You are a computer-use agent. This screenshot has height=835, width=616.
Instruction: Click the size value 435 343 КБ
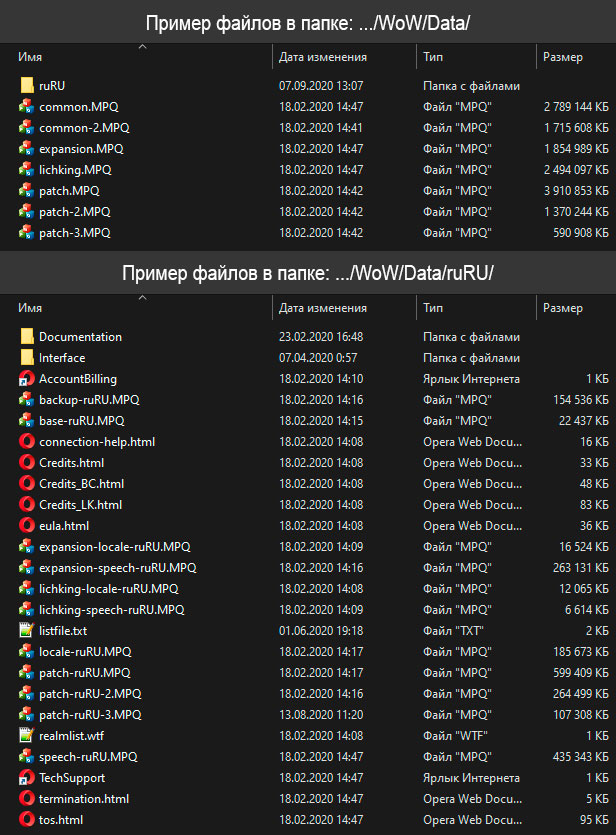[581, 756]
